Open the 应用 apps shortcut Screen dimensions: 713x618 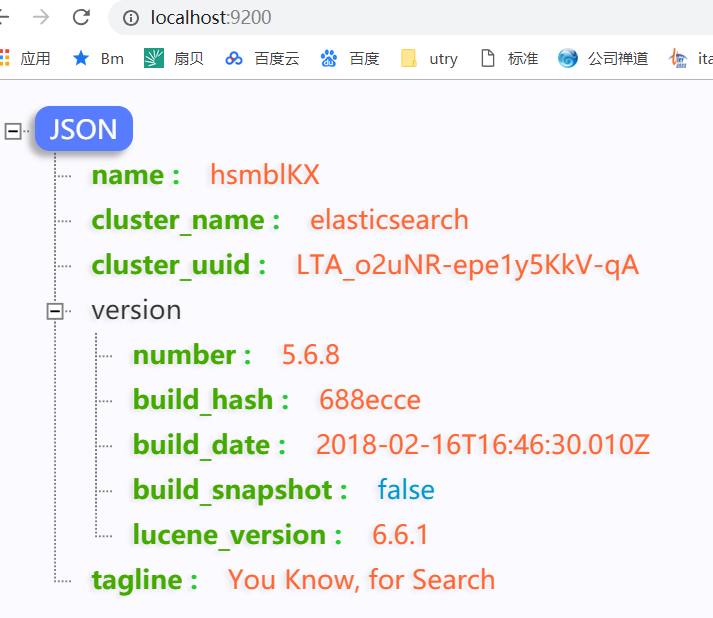point(25,59)
